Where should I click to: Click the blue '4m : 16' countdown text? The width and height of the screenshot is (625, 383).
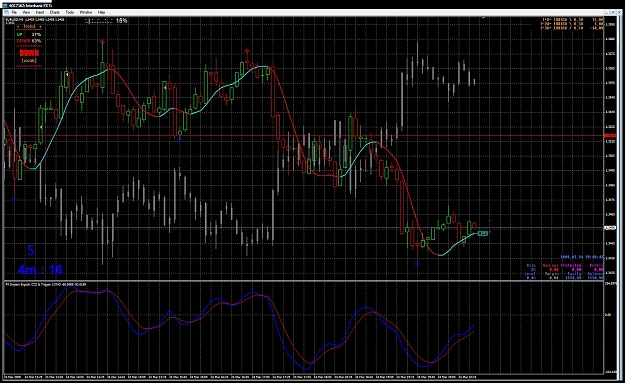tap(40, 270)
